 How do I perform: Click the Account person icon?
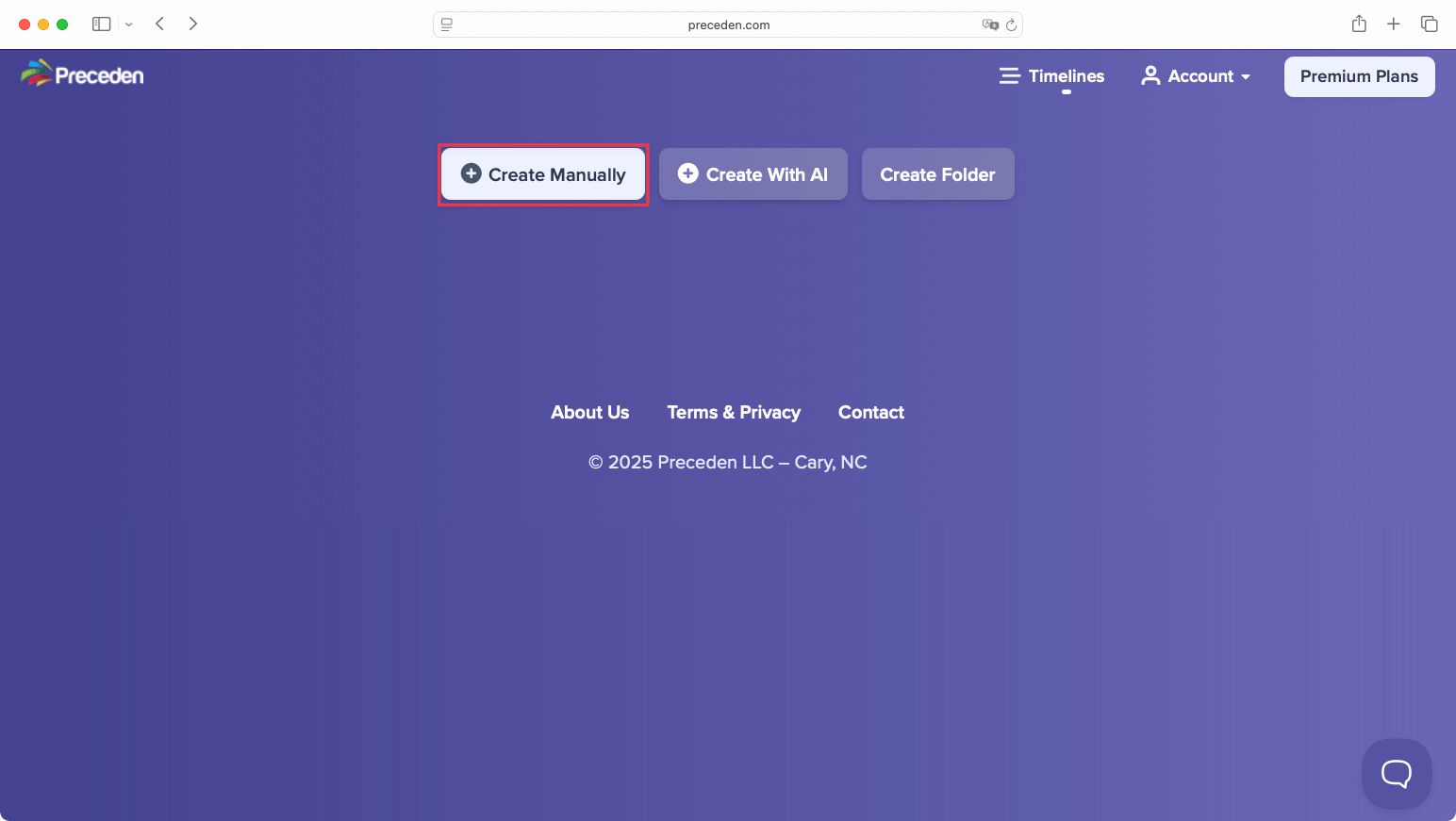(x=1150, y=75)
